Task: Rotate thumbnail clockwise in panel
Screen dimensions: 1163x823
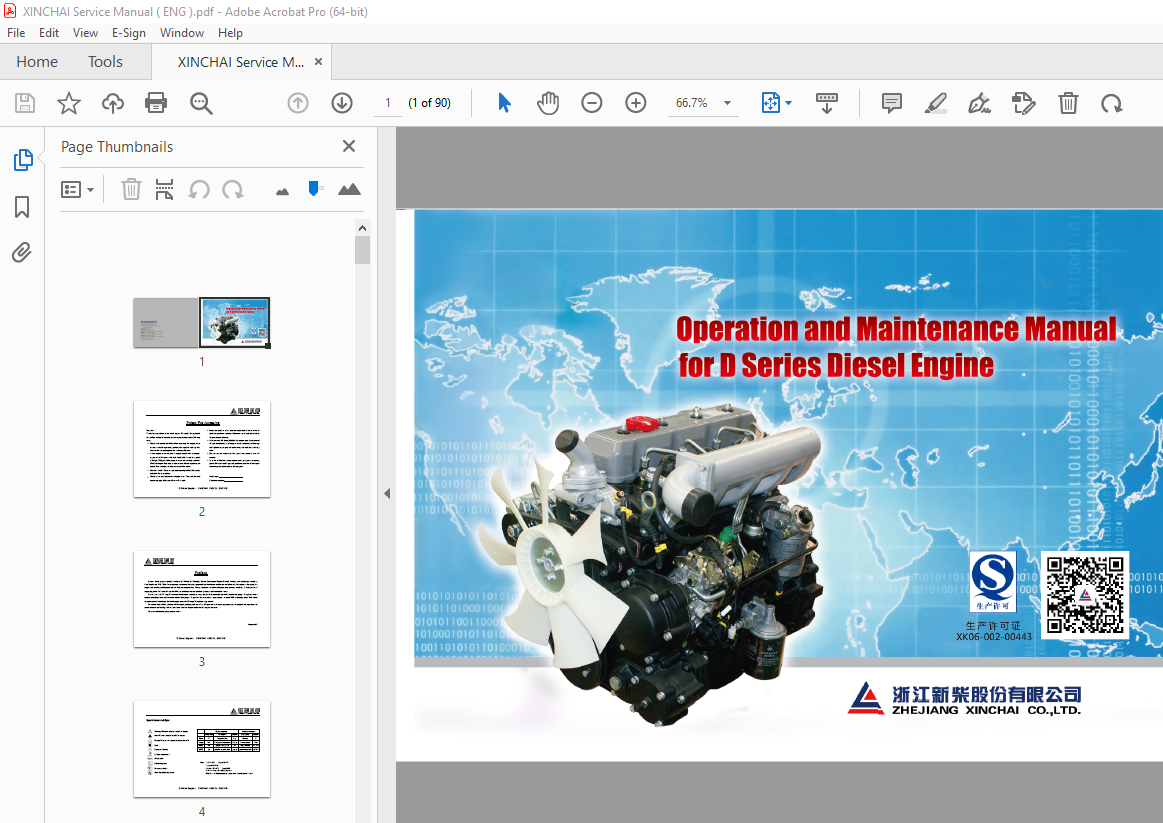Action: pyautogui.click(x=233, y=190)
